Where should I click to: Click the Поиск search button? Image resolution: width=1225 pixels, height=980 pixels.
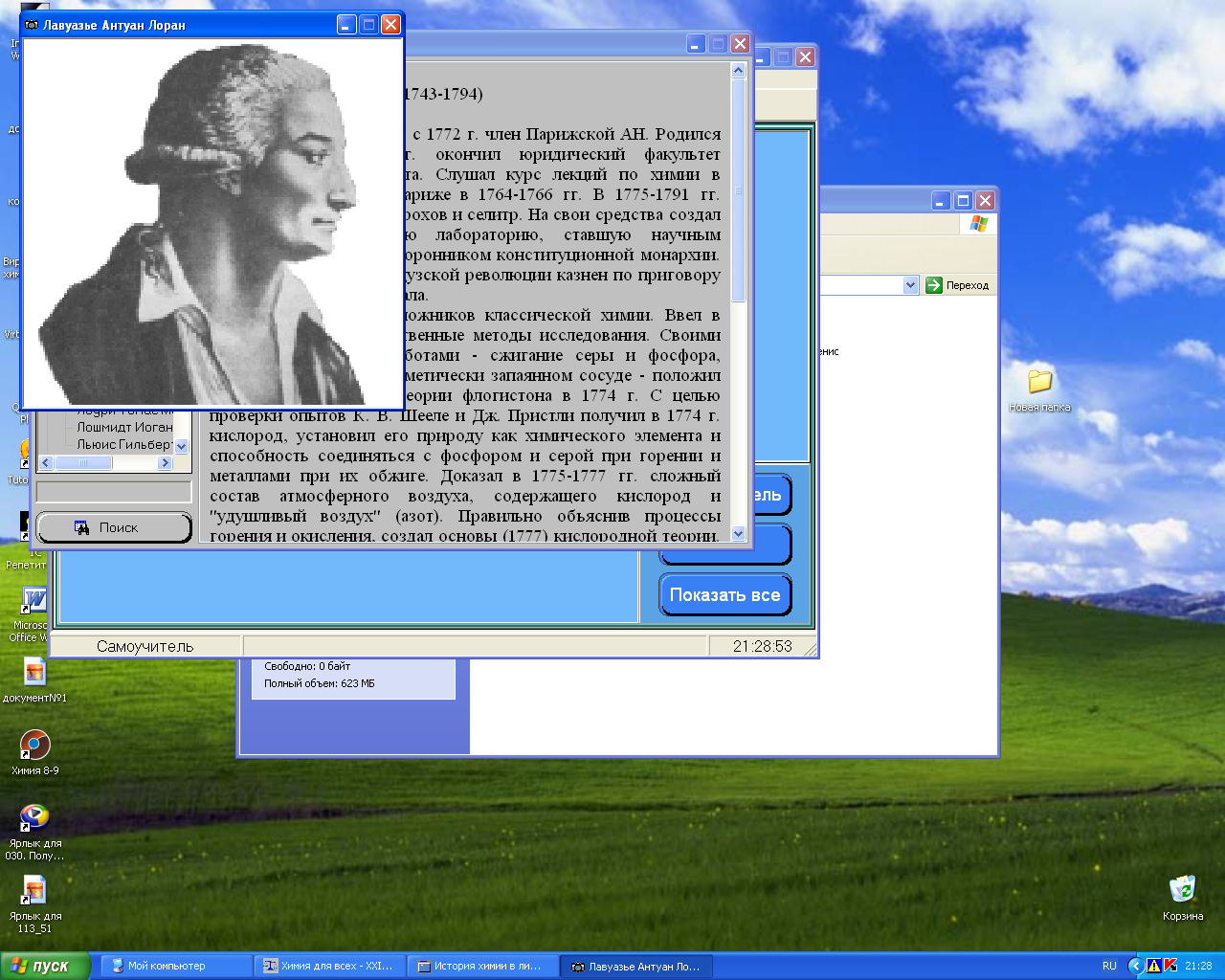pyautogui.click(x=114, y=527)
